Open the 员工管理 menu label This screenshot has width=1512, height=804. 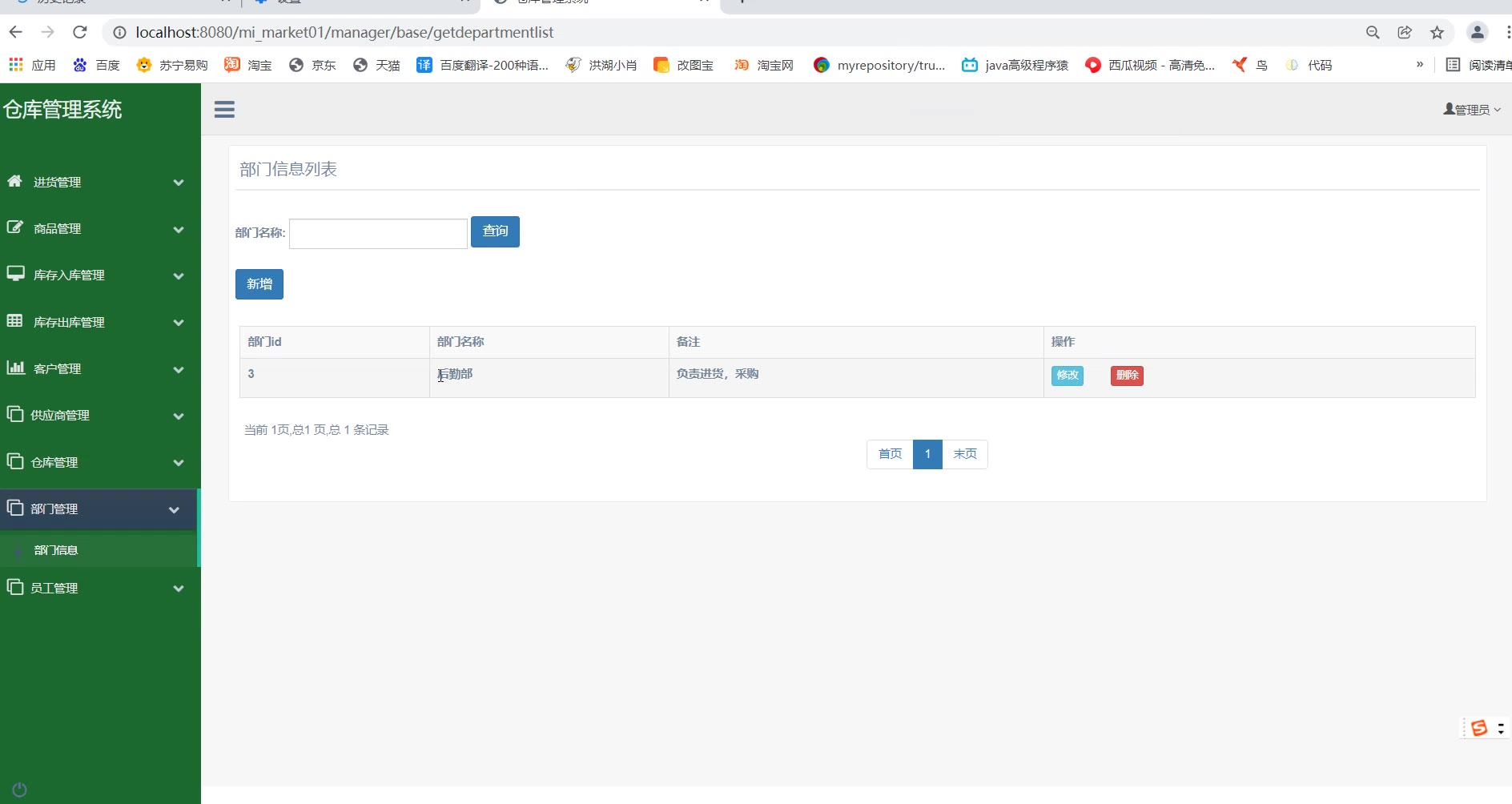pos(54,588)
